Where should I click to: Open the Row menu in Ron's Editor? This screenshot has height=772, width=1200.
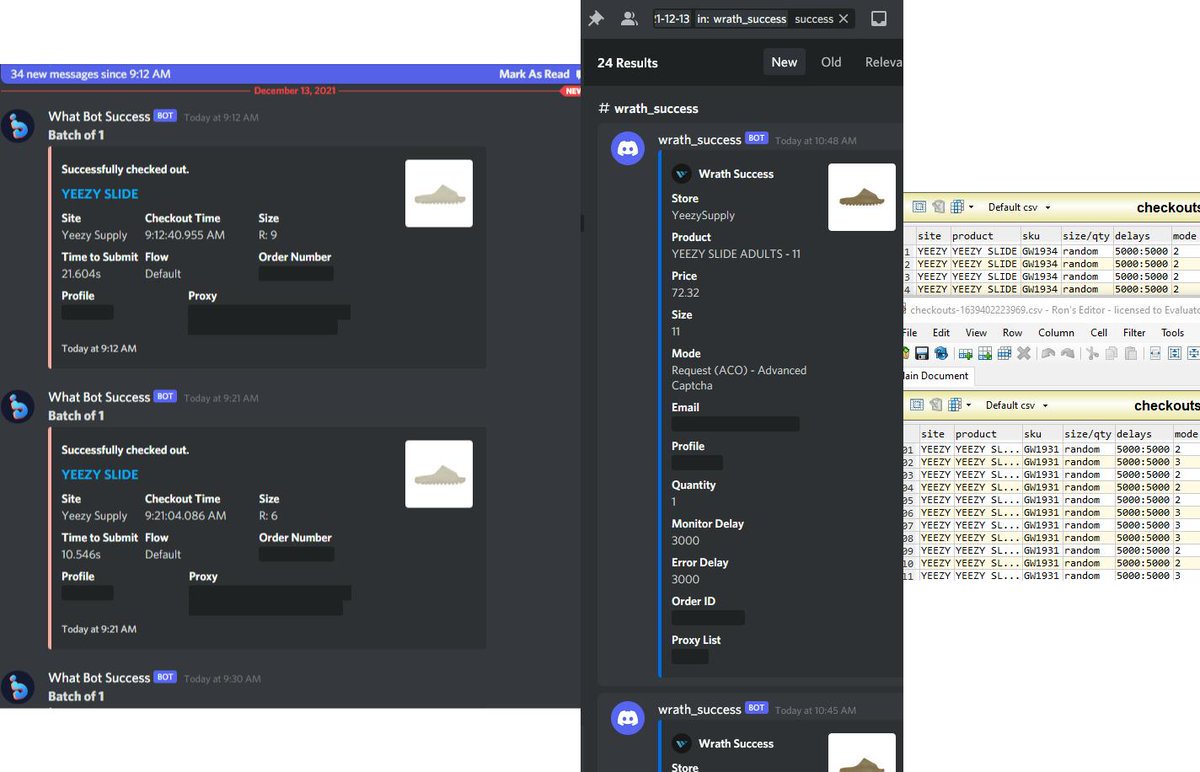(x=1012, y=333)
